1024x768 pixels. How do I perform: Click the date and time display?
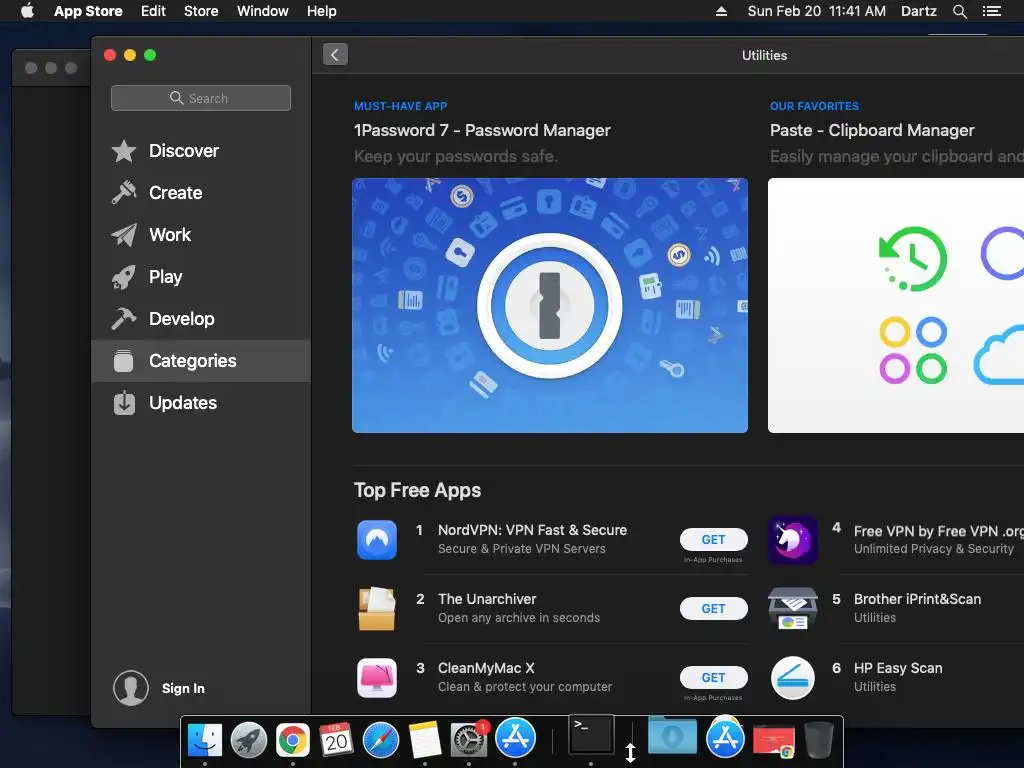816,11
